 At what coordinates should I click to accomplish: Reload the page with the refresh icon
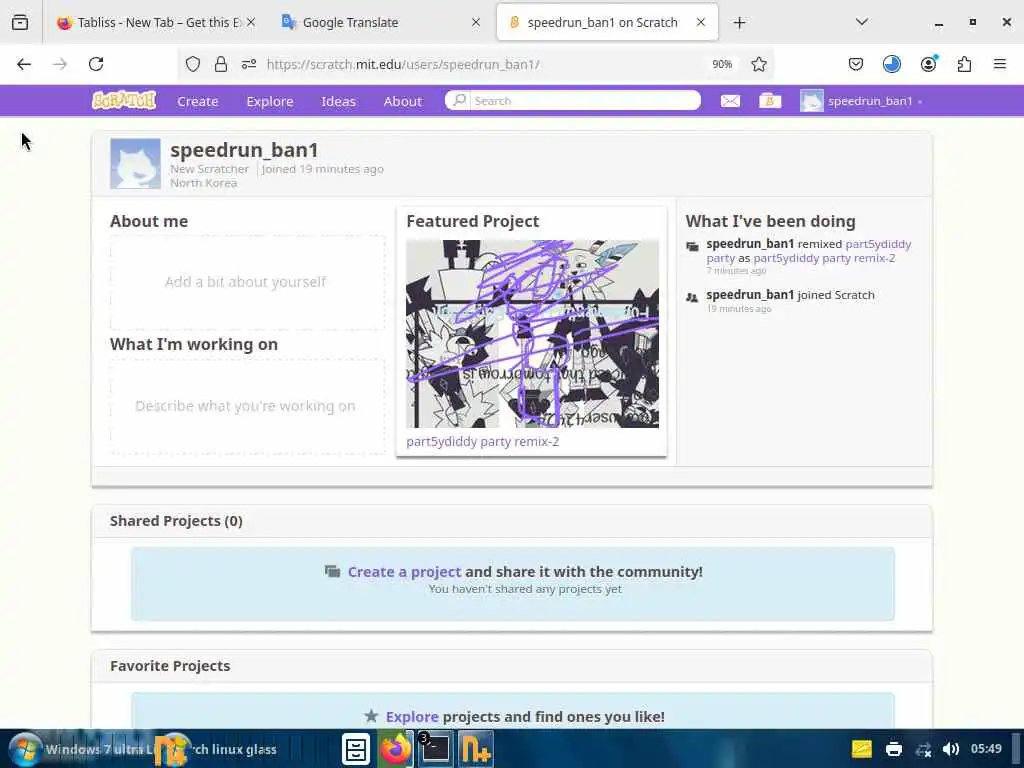click(96, 64)
